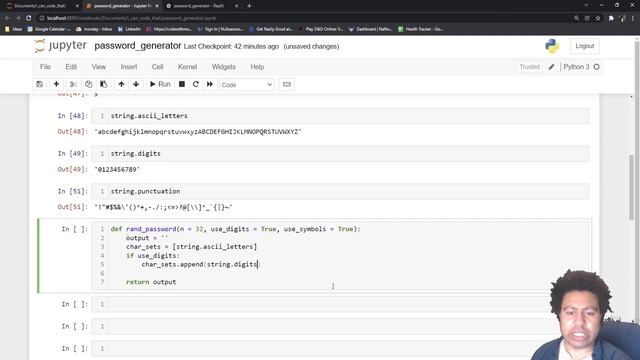Click the Out[48] ascii letters output
The image size is (640, 360).
pyautogui.click(x=198, y=131)
